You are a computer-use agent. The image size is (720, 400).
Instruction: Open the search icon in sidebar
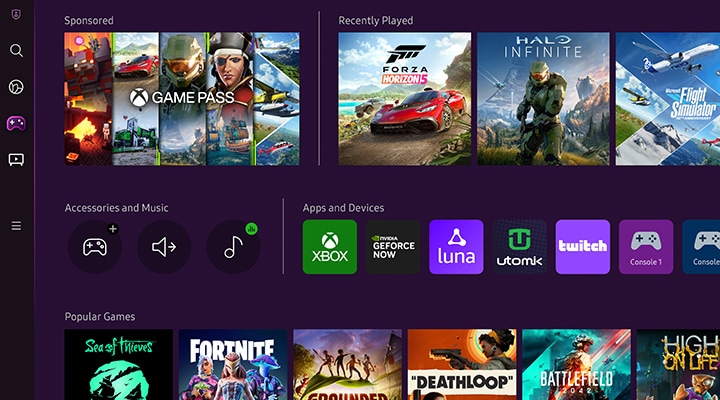pyautogui.click(x=16, y=50)
